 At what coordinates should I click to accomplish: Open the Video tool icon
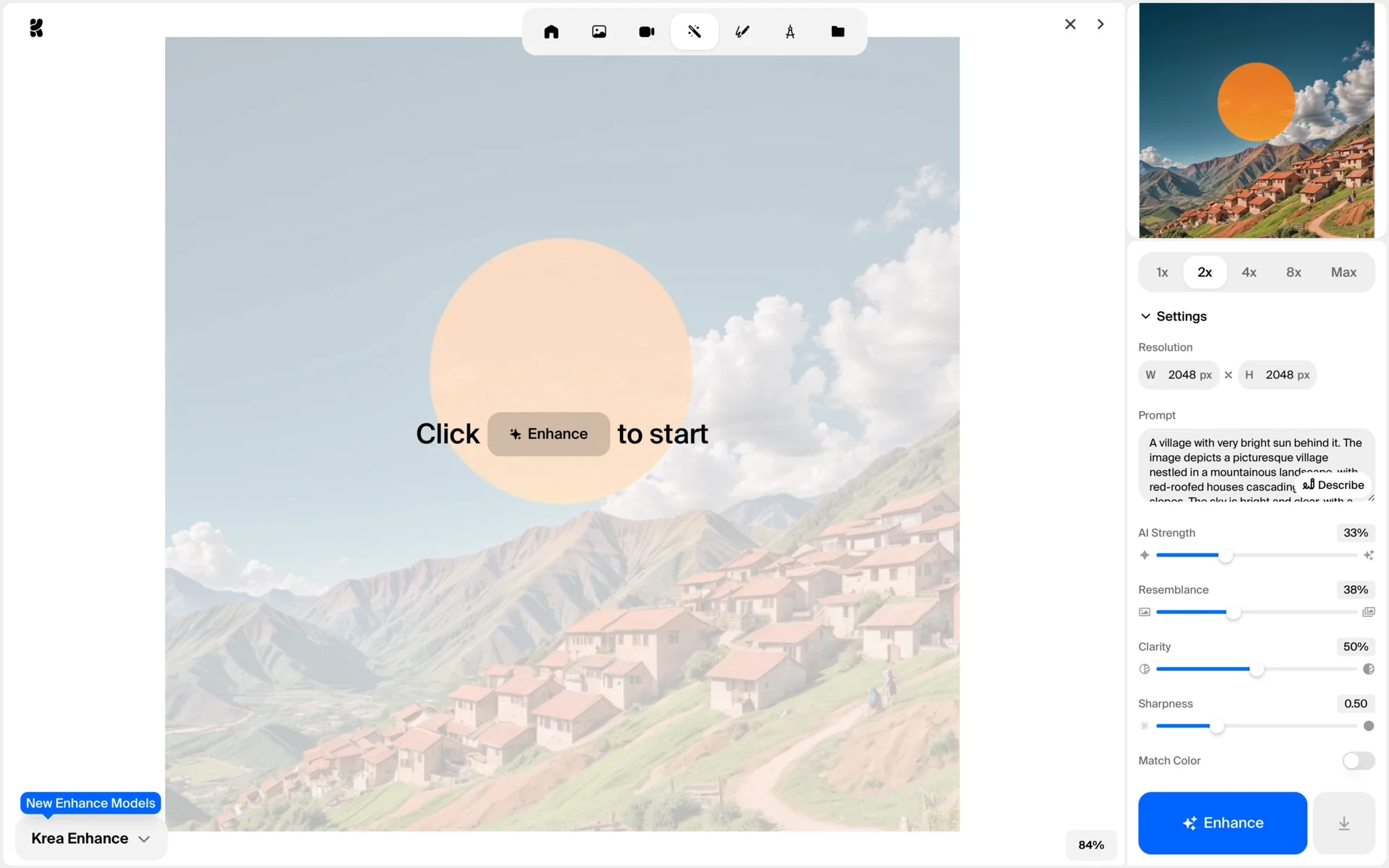[x=647, y=32]
